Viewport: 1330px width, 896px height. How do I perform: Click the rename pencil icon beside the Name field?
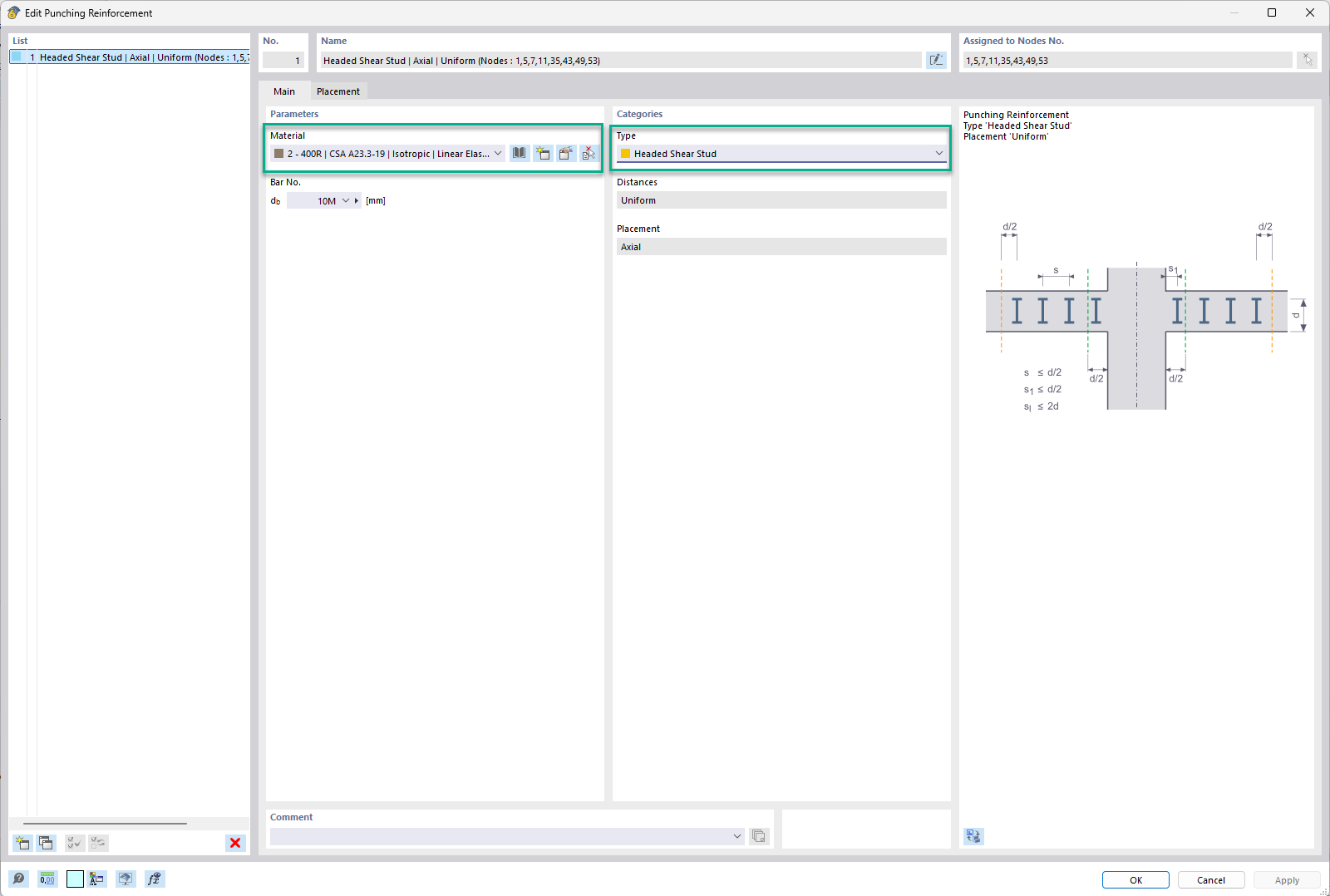[936, 60]
